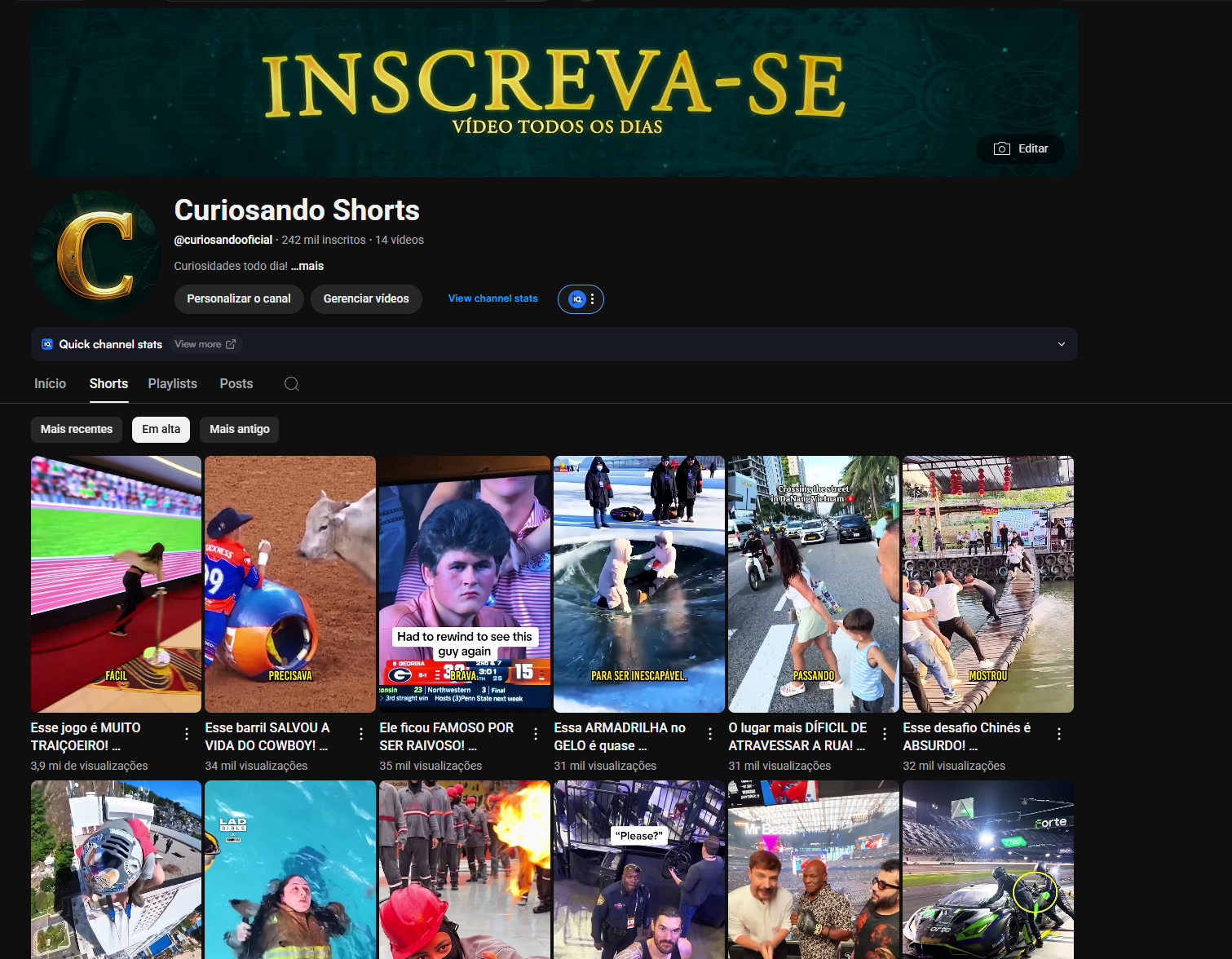This screenshot has height=959, width=1232.
Task: Click the channel search magnifier icon
Action: pyautogui.click(x=291, y=384)
